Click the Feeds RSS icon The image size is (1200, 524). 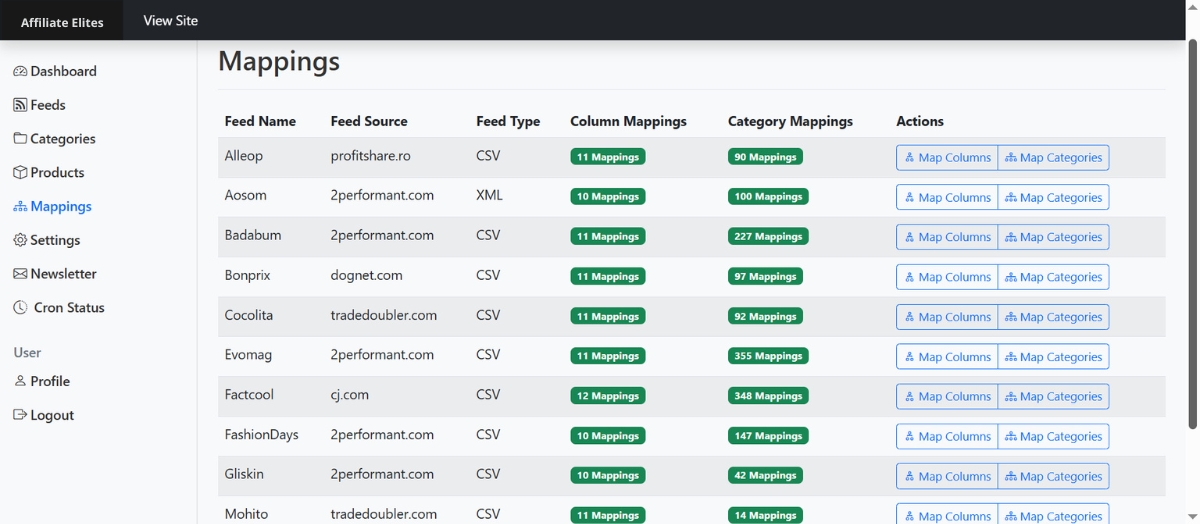point(20,105)
